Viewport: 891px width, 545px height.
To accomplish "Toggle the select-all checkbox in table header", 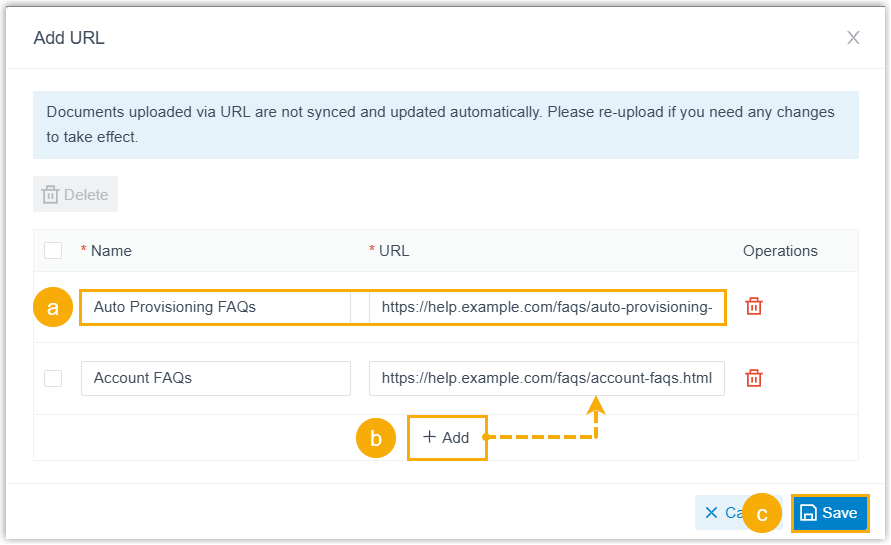I will pos(53,251).
